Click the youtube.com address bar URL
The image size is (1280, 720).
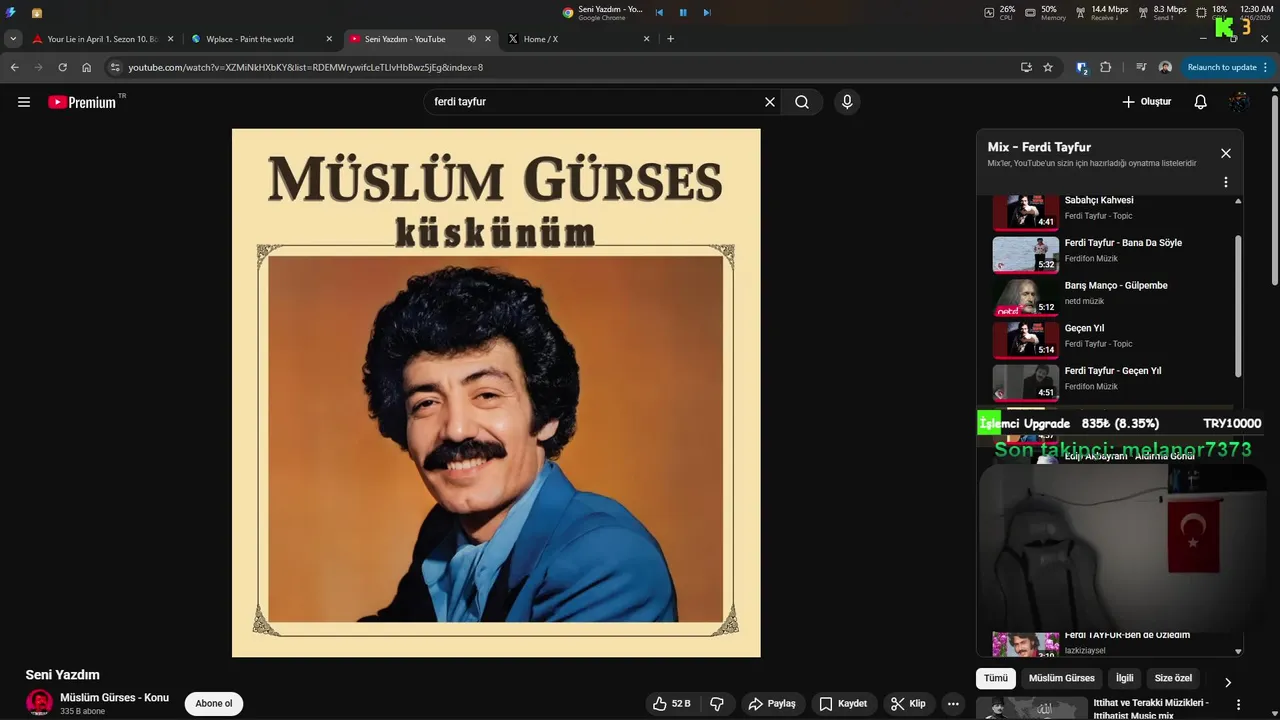pos(305,67)
